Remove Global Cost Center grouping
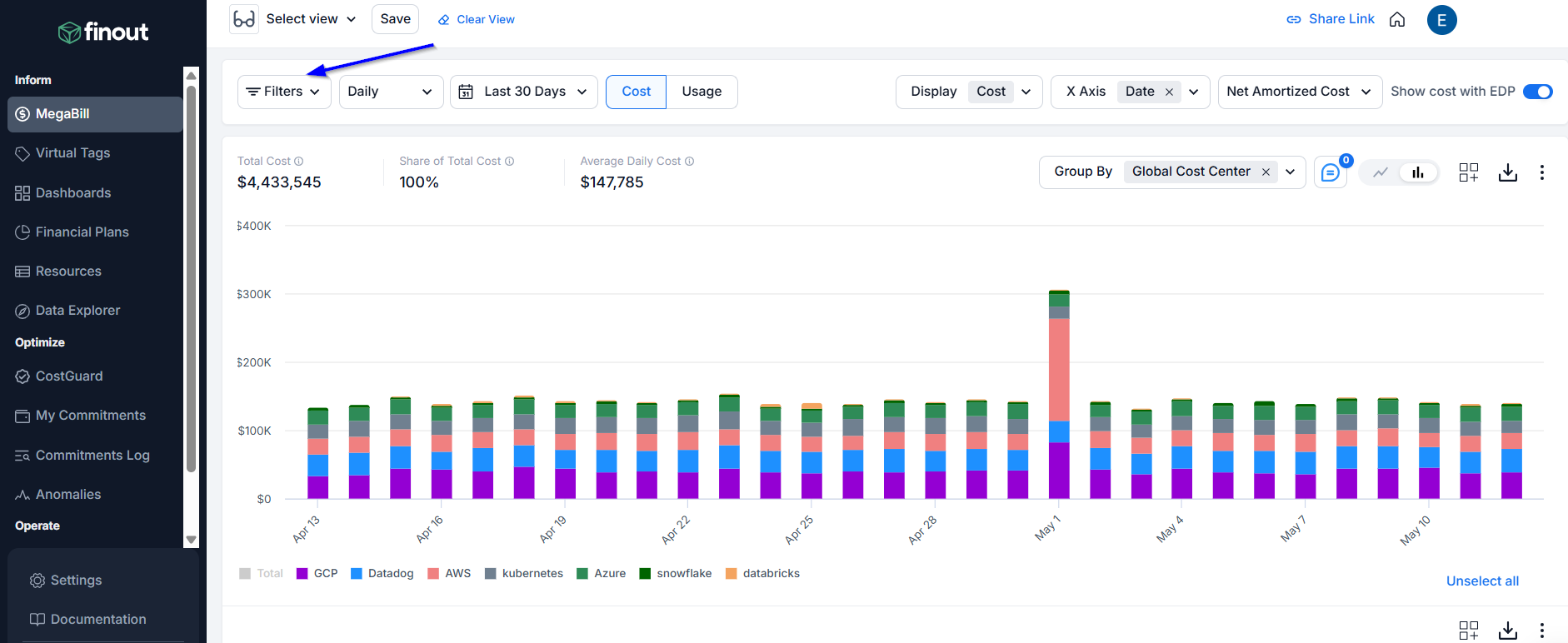This screenshot has height=643, width=1568. point(1266,172)
